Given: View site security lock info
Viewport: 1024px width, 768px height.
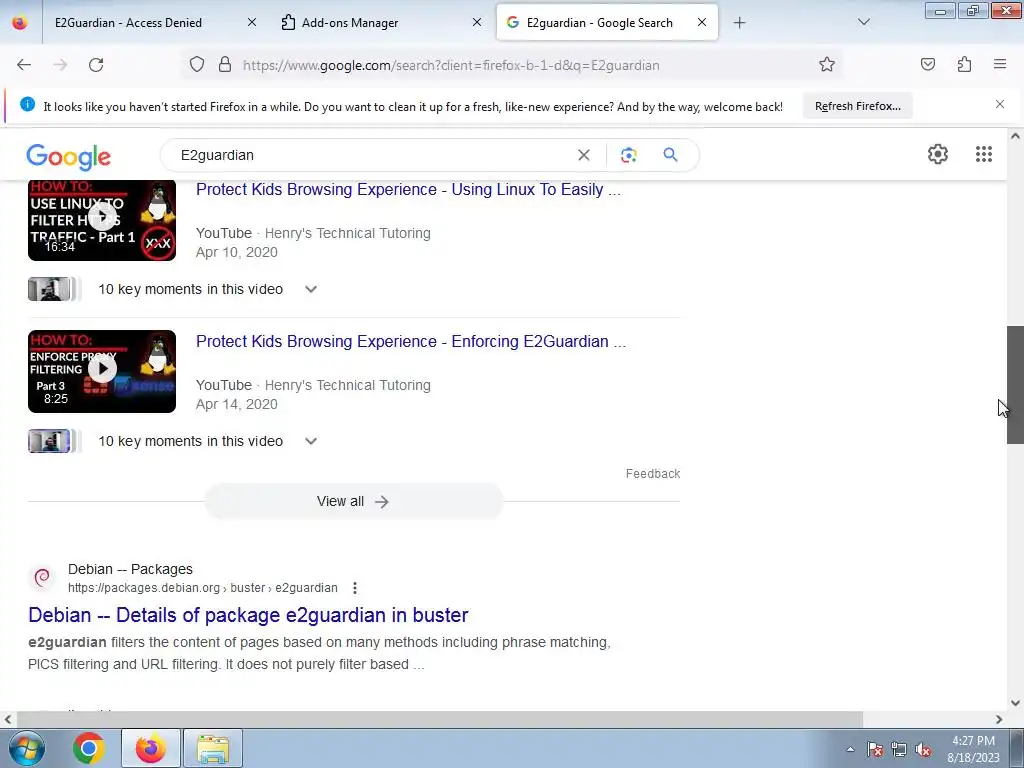Looking at the screenshot, I should coord(225,65).
